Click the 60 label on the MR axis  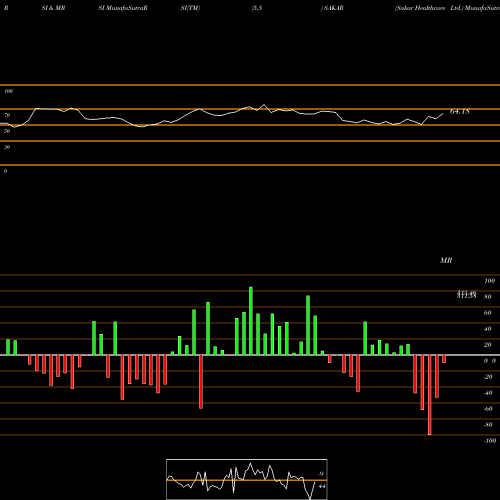[488, 313]
